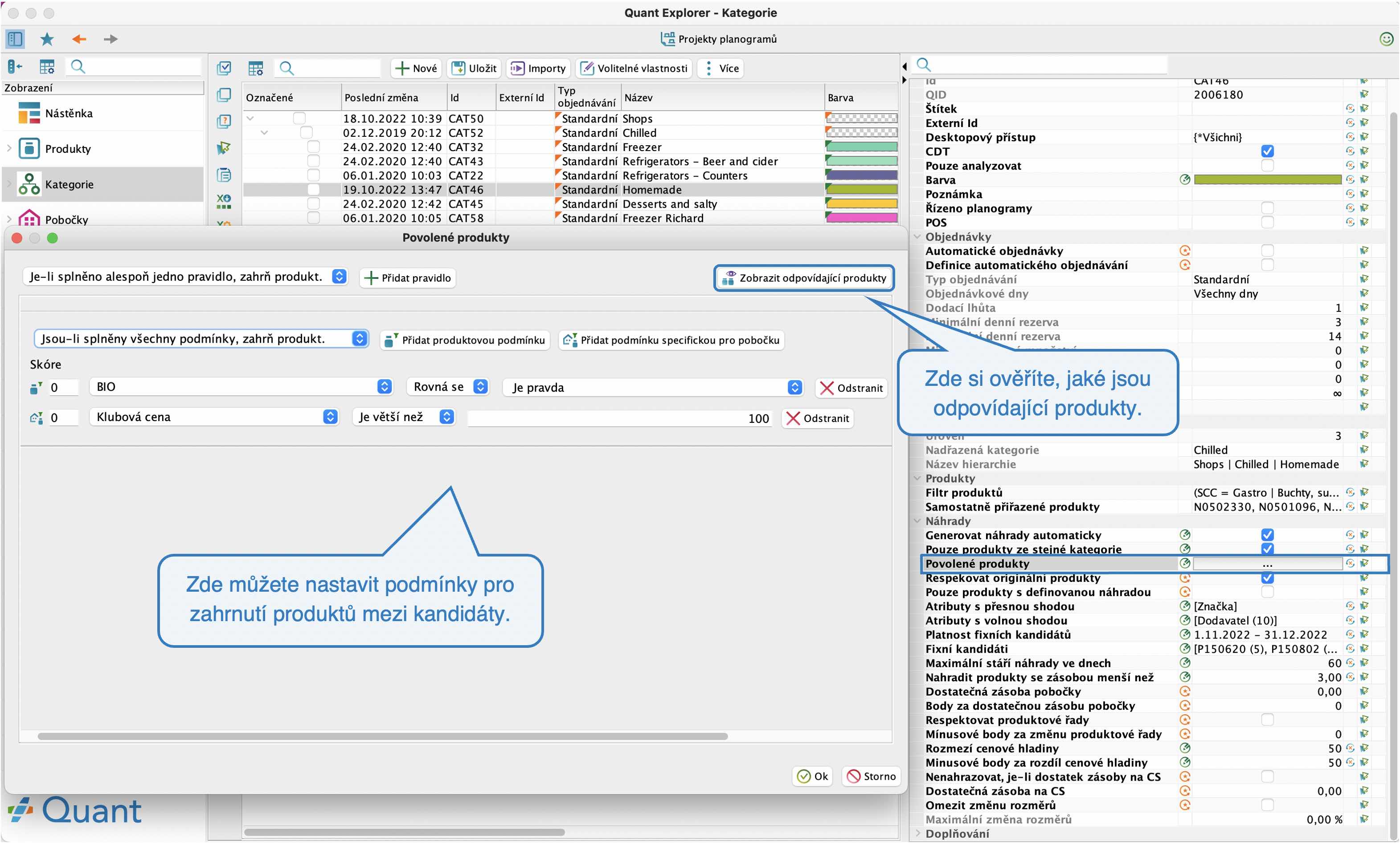Click the table settings icon in sidebar
This screenshot has width=1400, height=843.
pos(47,67)
